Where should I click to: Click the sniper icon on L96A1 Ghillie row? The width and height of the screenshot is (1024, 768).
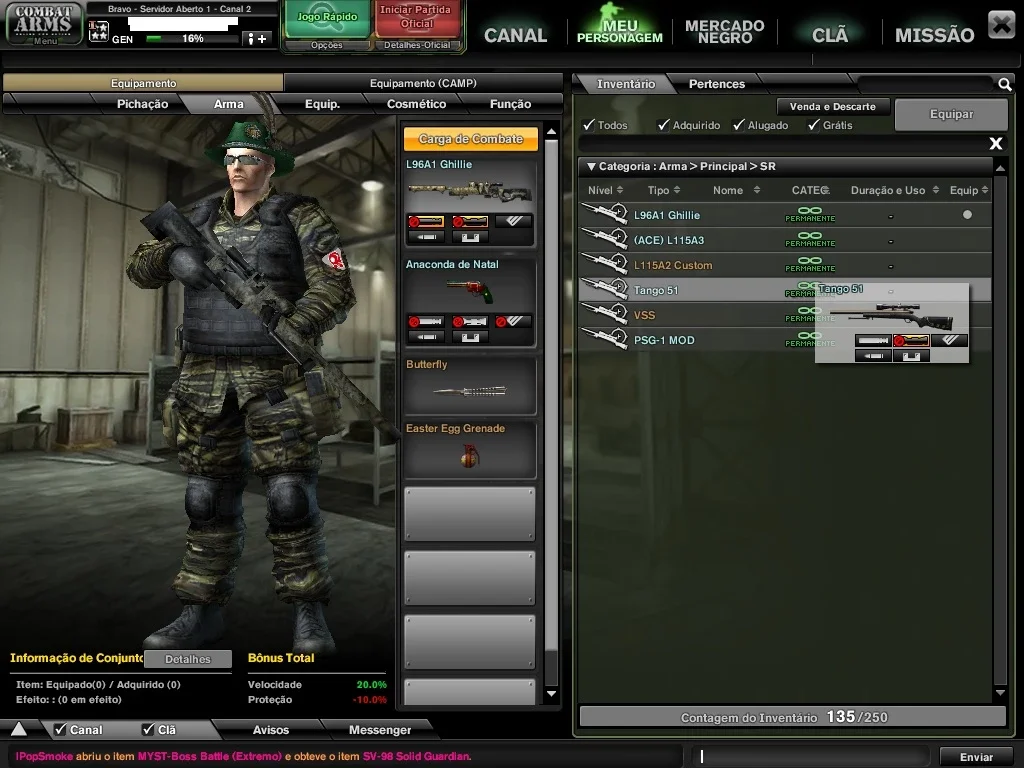(604, 214)
